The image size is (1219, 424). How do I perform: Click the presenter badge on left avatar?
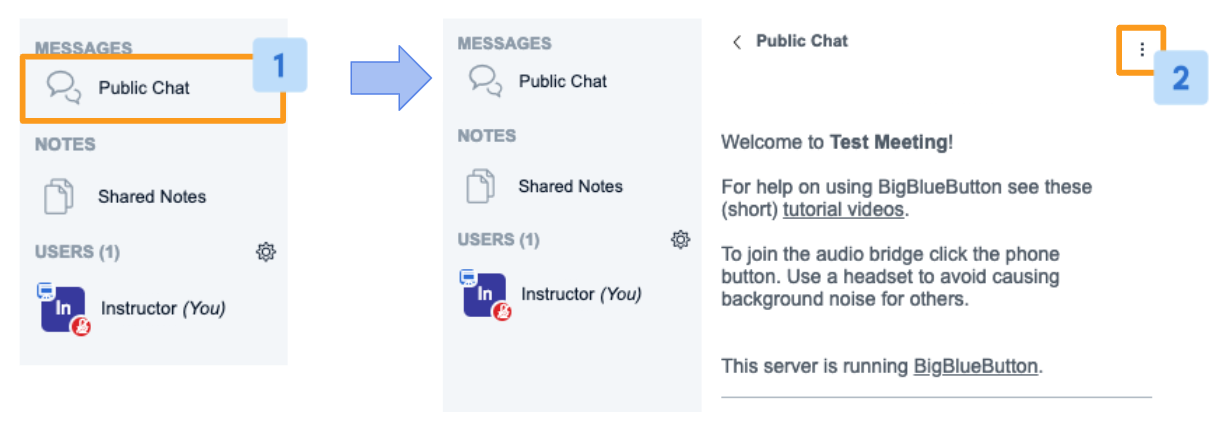tap(45, 291)
